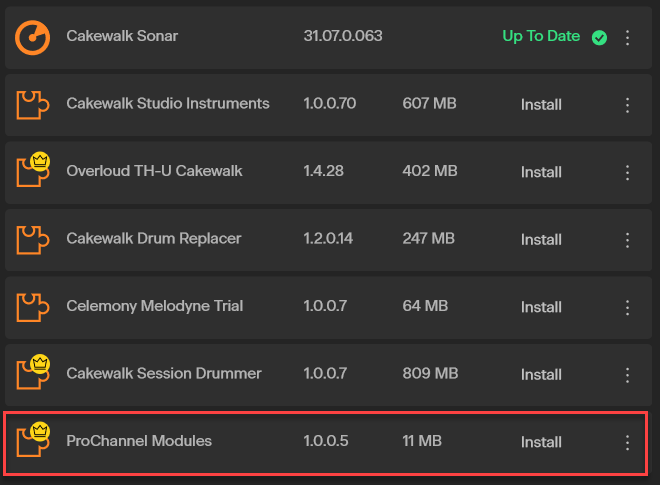Click version 1.0.0.7 of Session Drummer
The height and width of the screenshot is (485, 660).
coord(325,373)
